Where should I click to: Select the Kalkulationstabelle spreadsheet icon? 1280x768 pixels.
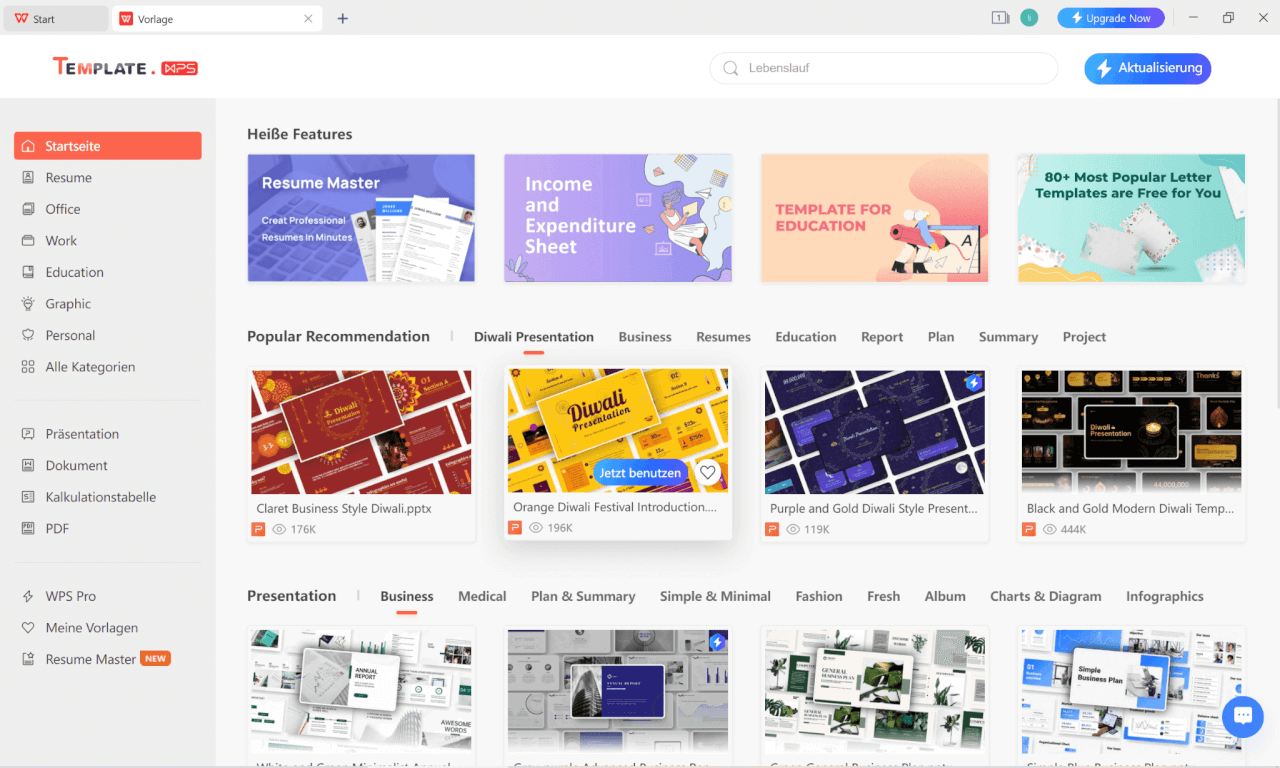[x=28, y=497]
